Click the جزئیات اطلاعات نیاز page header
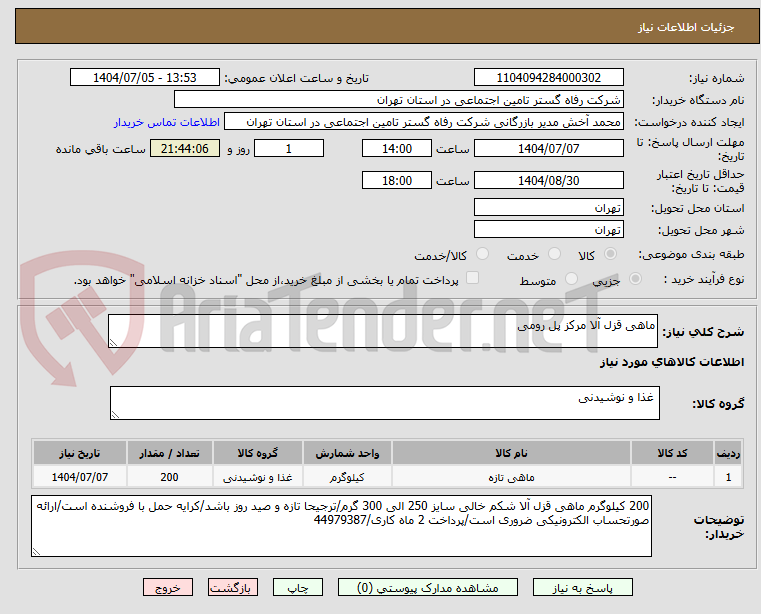Screen dimensions: 761x614 point(686,27)
